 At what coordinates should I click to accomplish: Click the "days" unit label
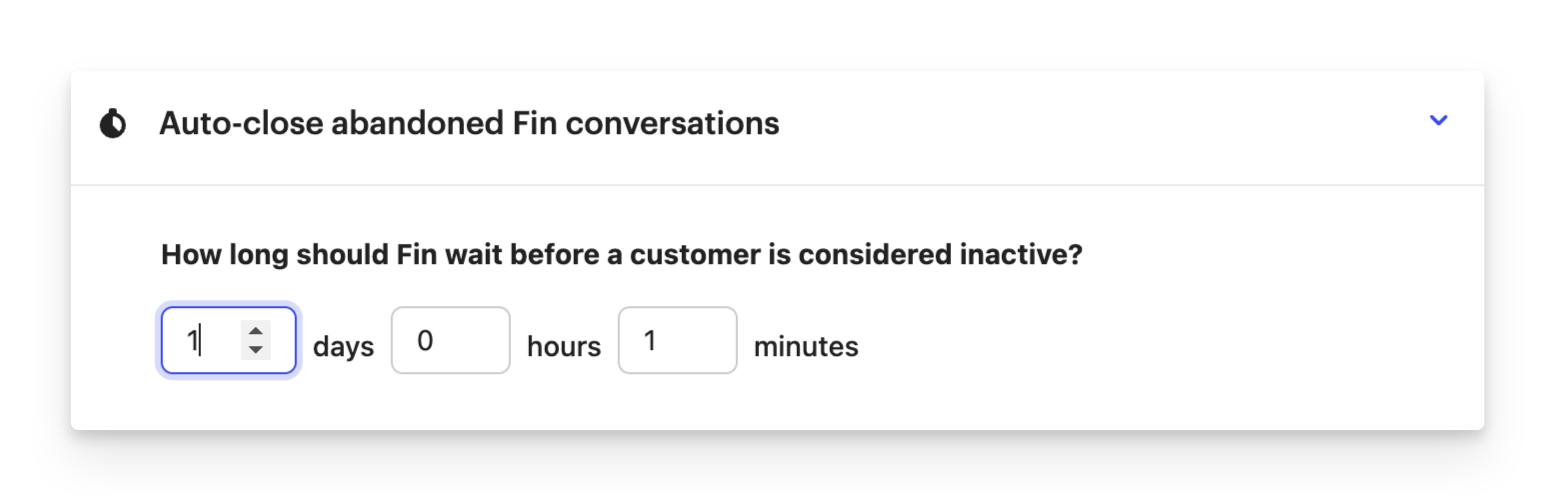(343, 347)
